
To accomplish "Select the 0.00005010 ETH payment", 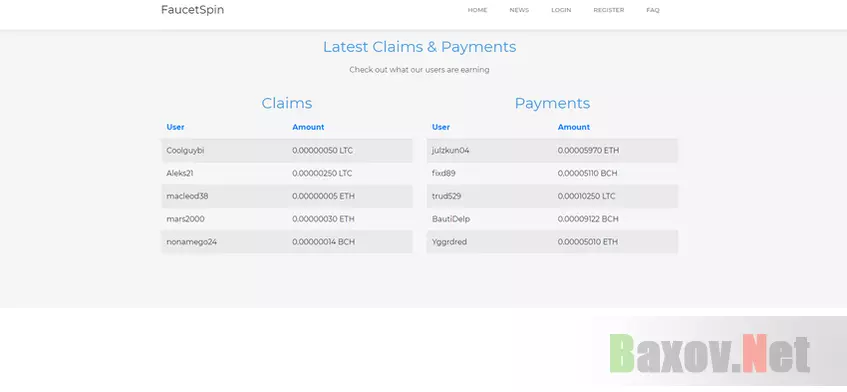I will pyautogui.click(x=588, y=242).
